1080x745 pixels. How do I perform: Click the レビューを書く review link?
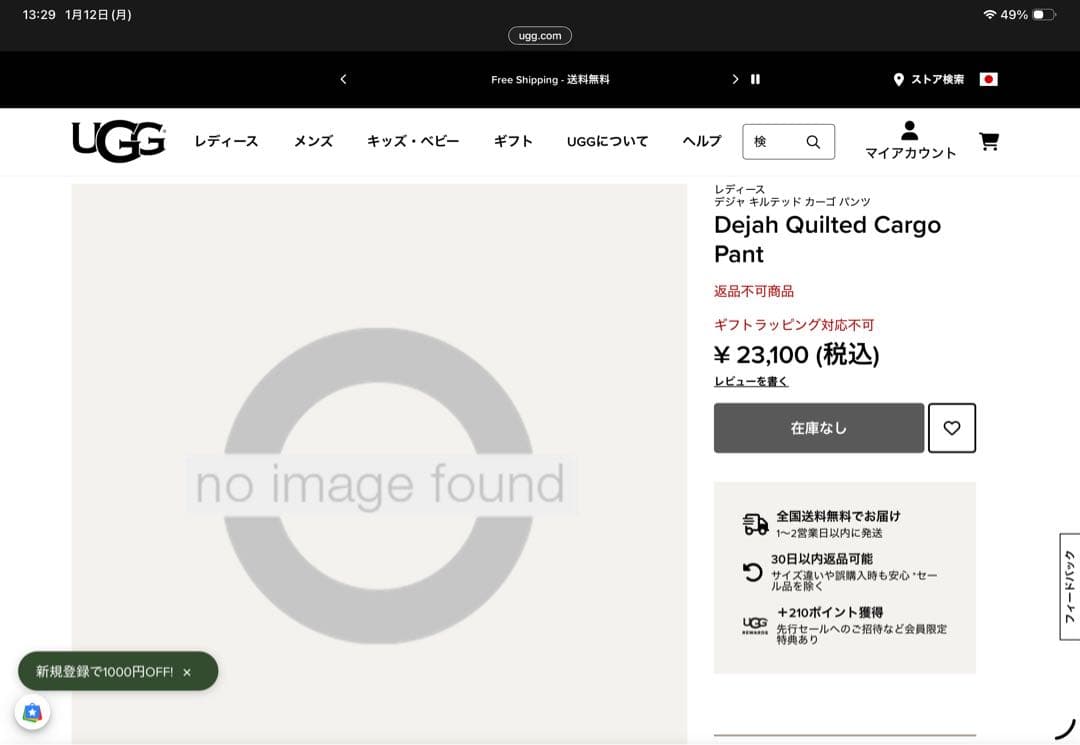750,381
